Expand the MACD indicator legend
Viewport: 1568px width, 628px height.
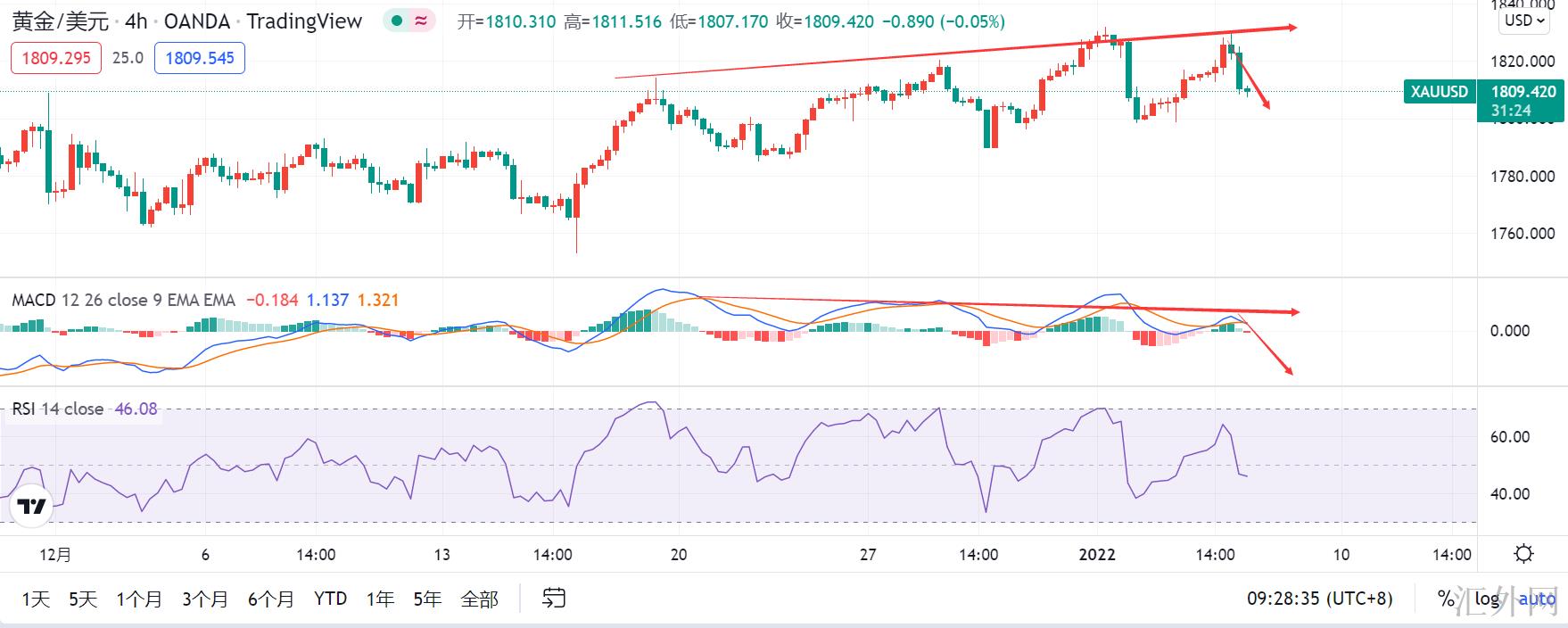(123, 300)
